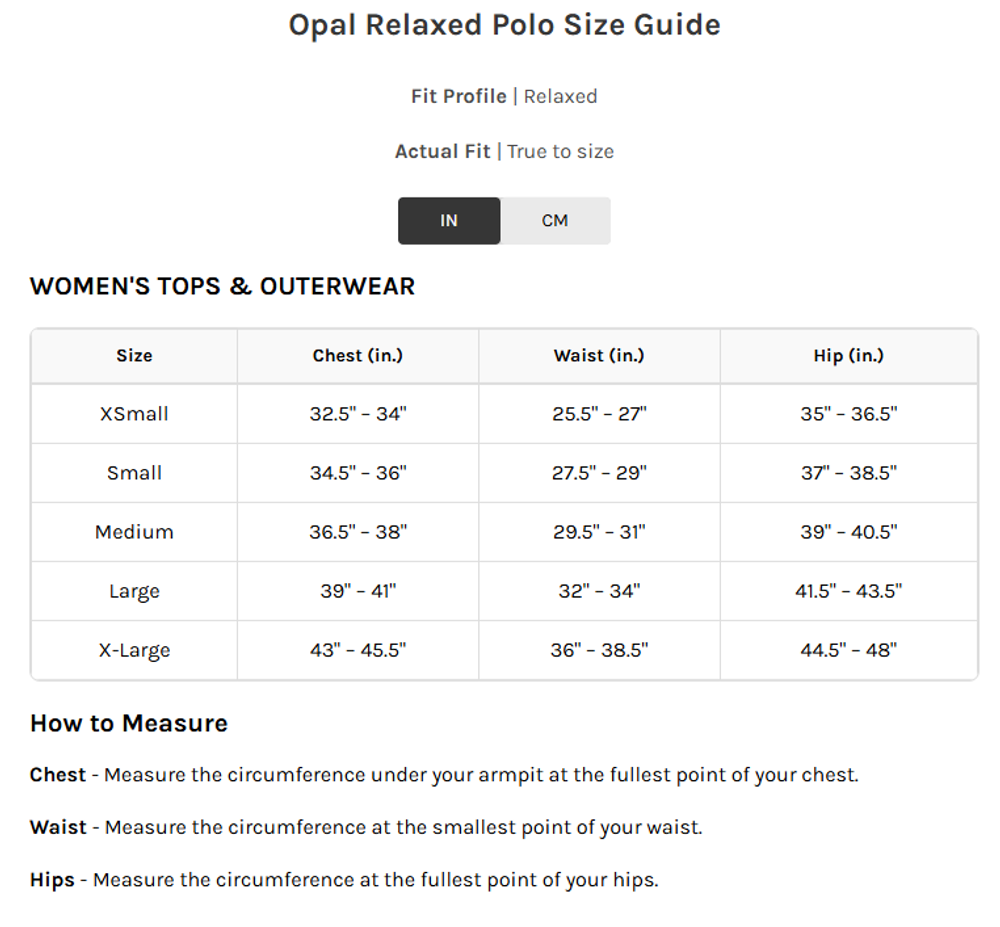Click the Chest (in.) column header
This screenshot has height=927, width=1000.
click(358, 356)
